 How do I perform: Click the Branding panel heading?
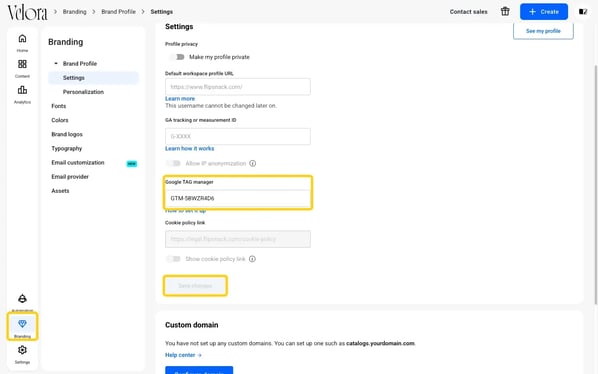coord(65,42)
